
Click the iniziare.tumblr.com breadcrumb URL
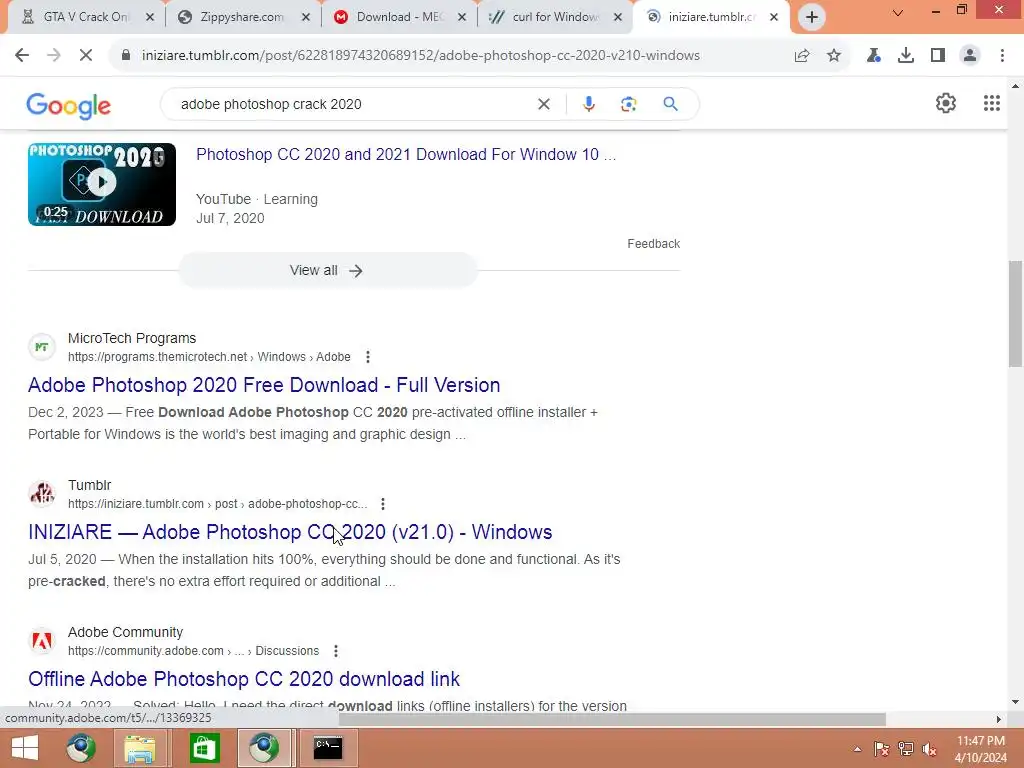[x=217, y=504]
